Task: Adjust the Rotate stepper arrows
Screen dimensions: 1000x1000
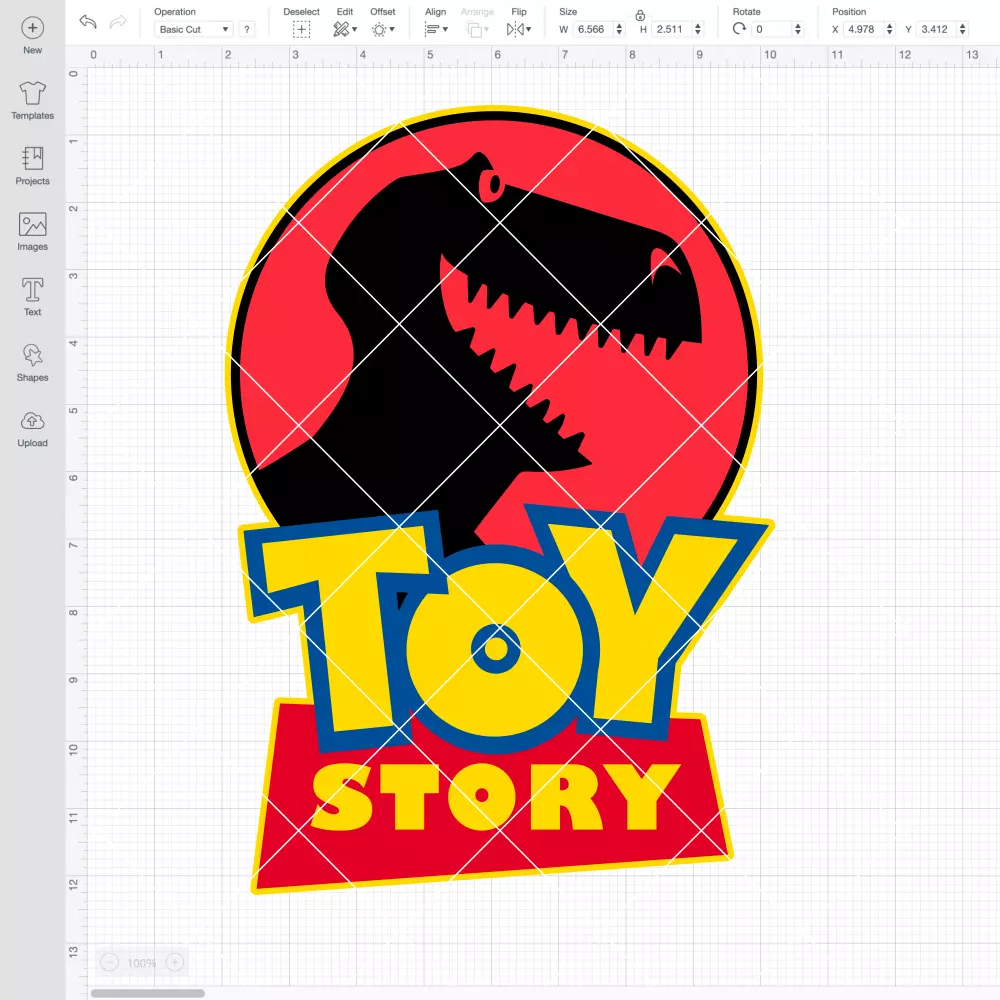Action: click(797, 29)
